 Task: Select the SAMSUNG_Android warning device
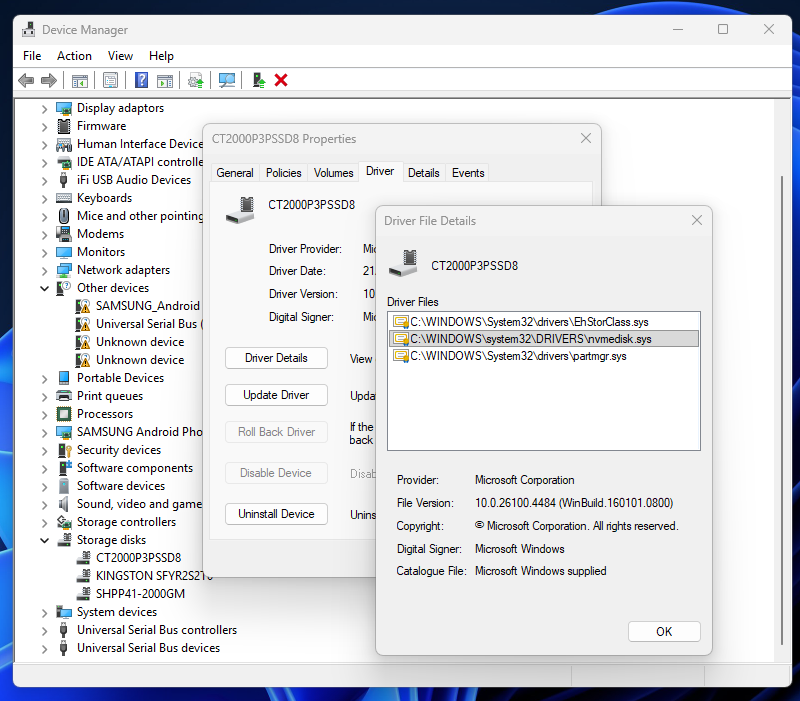coord(147,306)
